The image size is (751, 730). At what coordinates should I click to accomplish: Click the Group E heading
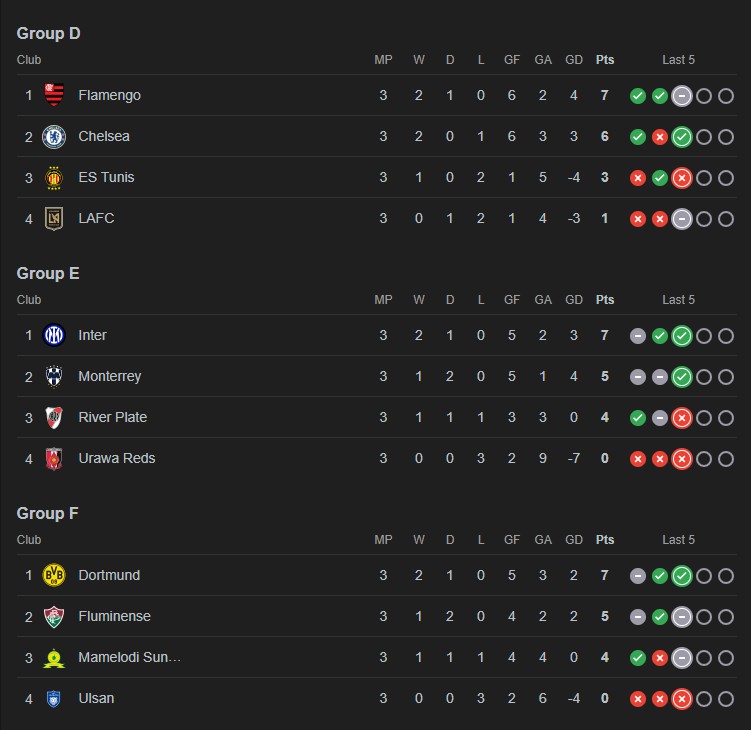(48, 273)
